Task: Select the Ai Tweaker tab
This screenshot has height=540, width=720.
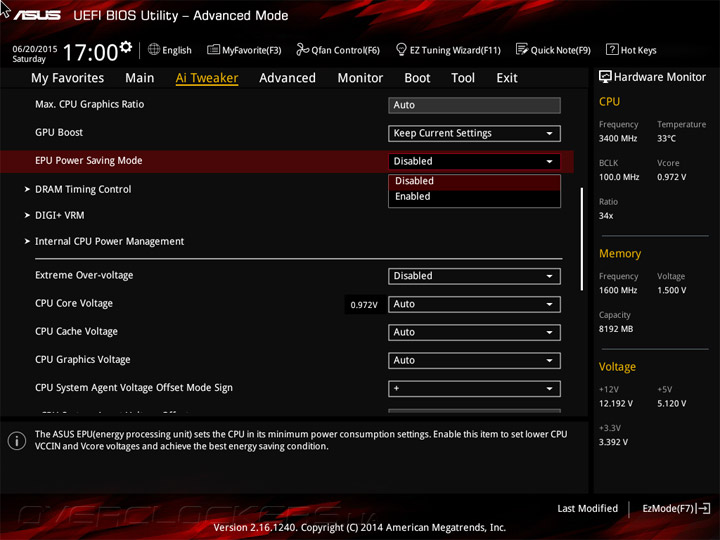Action: 207,78
